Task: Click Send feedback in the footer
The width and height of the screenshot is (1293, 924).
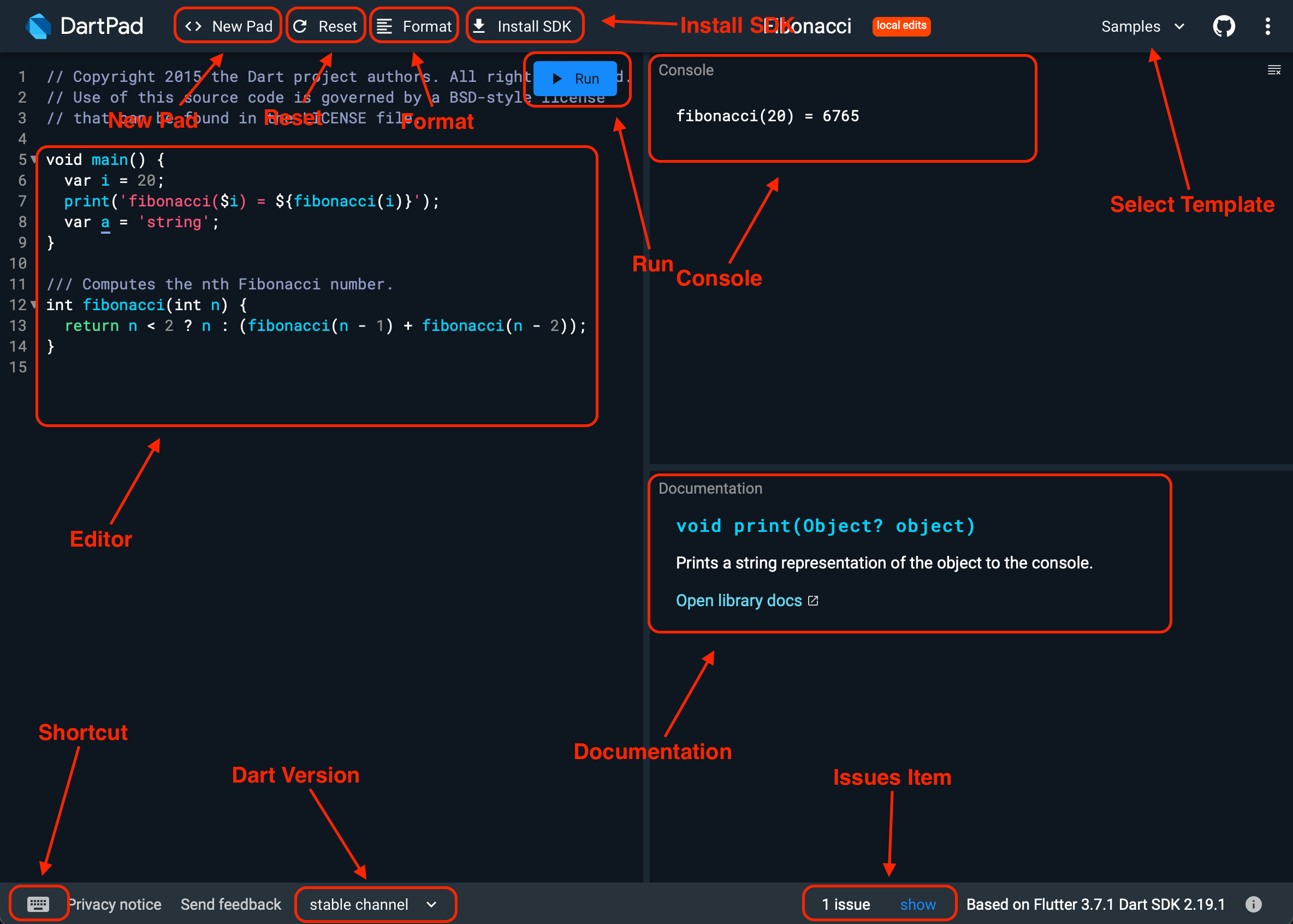Action: point(230,904)
